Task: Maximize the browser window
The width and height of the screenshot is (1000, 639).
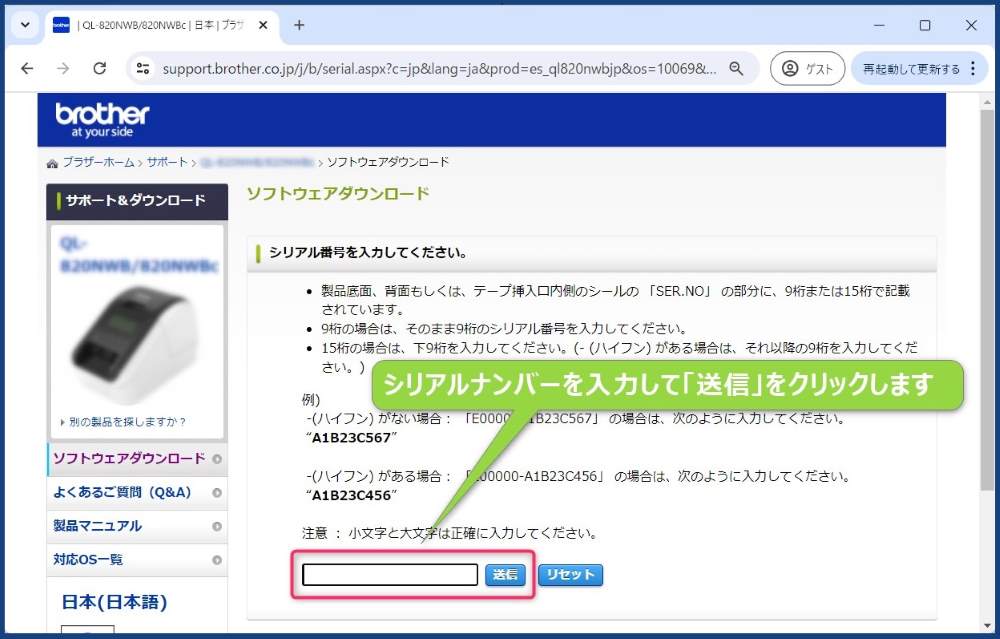Action: point(925,25)
